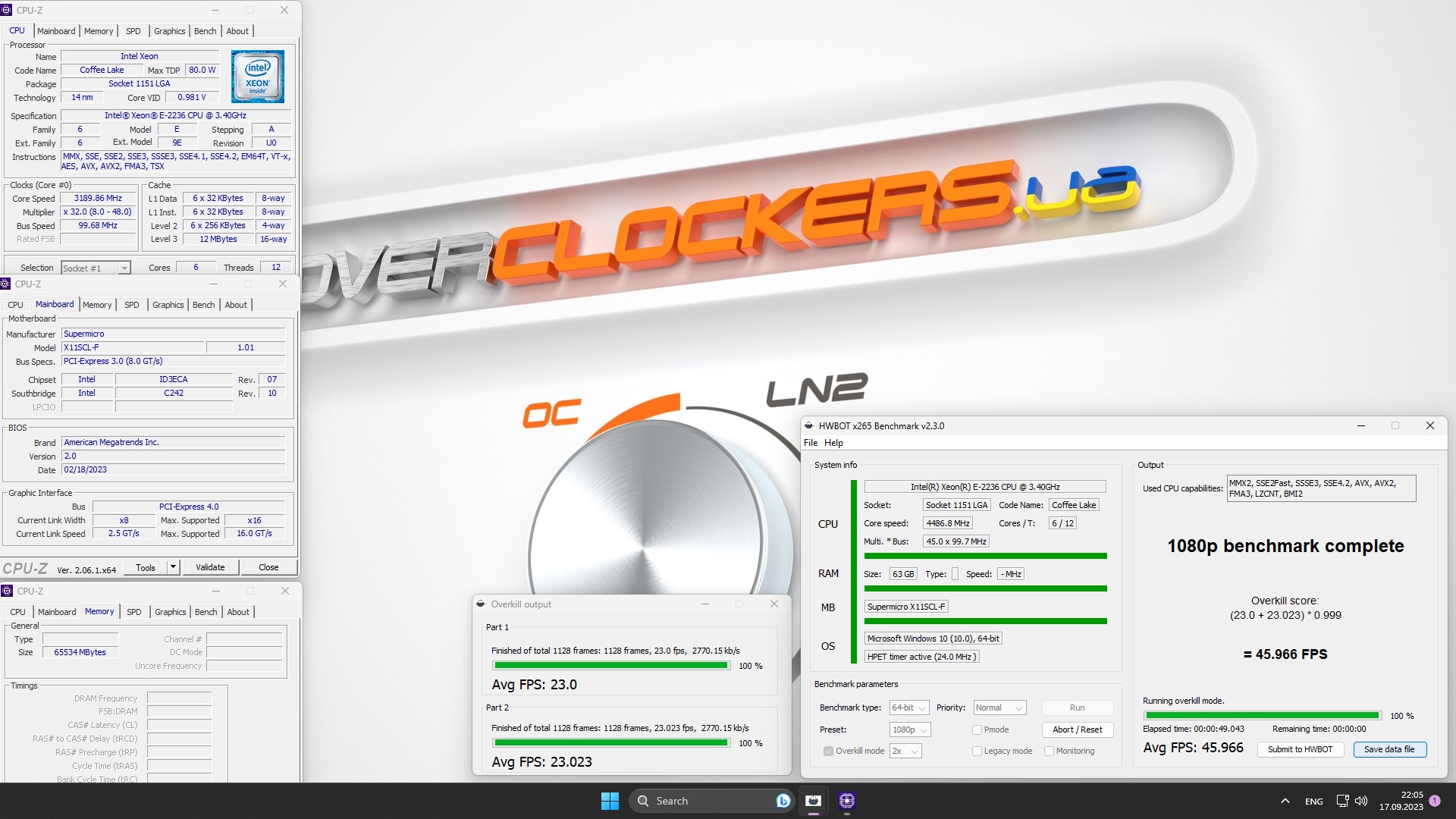
Task: Click the Abort / Reset button
Action: [1077, 730]
